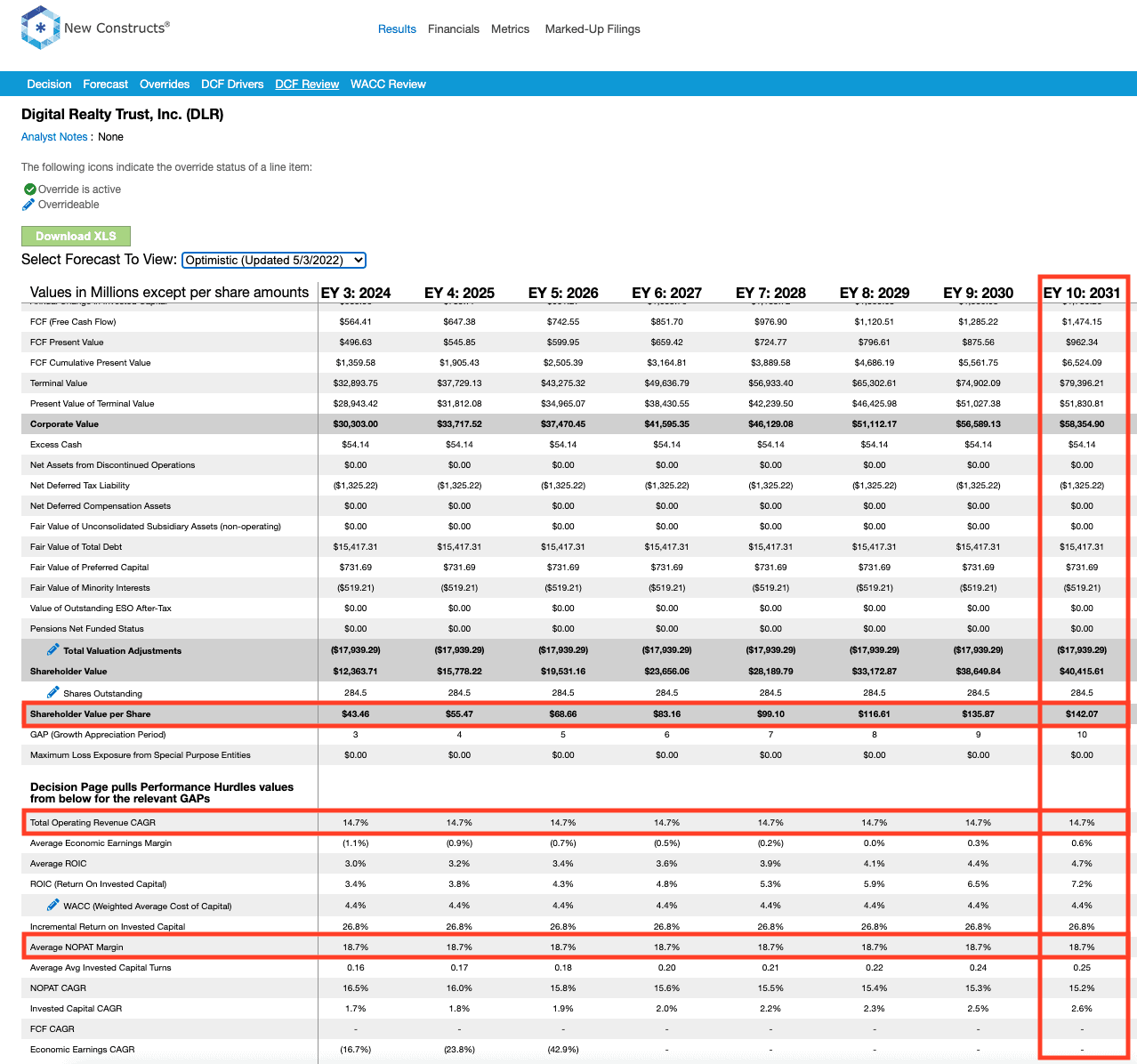Click the pencil icon beside Total Valuation Adjustments
Image resolution: width=1137 pixels, height=1064 pixels.
53,649
